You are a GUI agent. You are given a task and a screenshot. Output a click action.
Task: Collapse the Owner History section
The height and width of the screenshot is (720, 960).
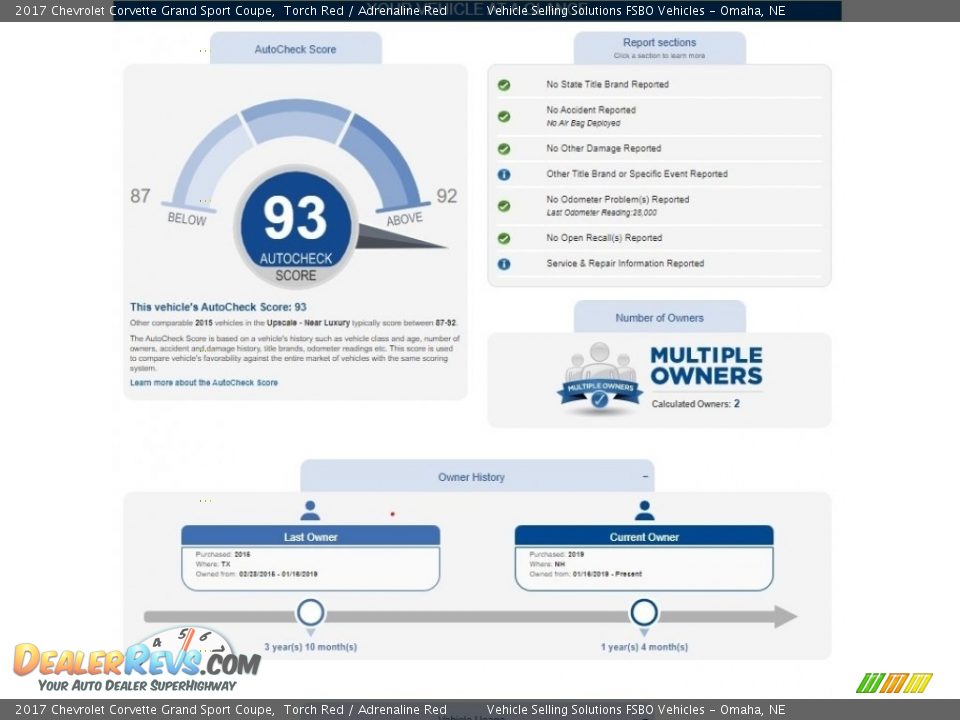pos(645,476)
